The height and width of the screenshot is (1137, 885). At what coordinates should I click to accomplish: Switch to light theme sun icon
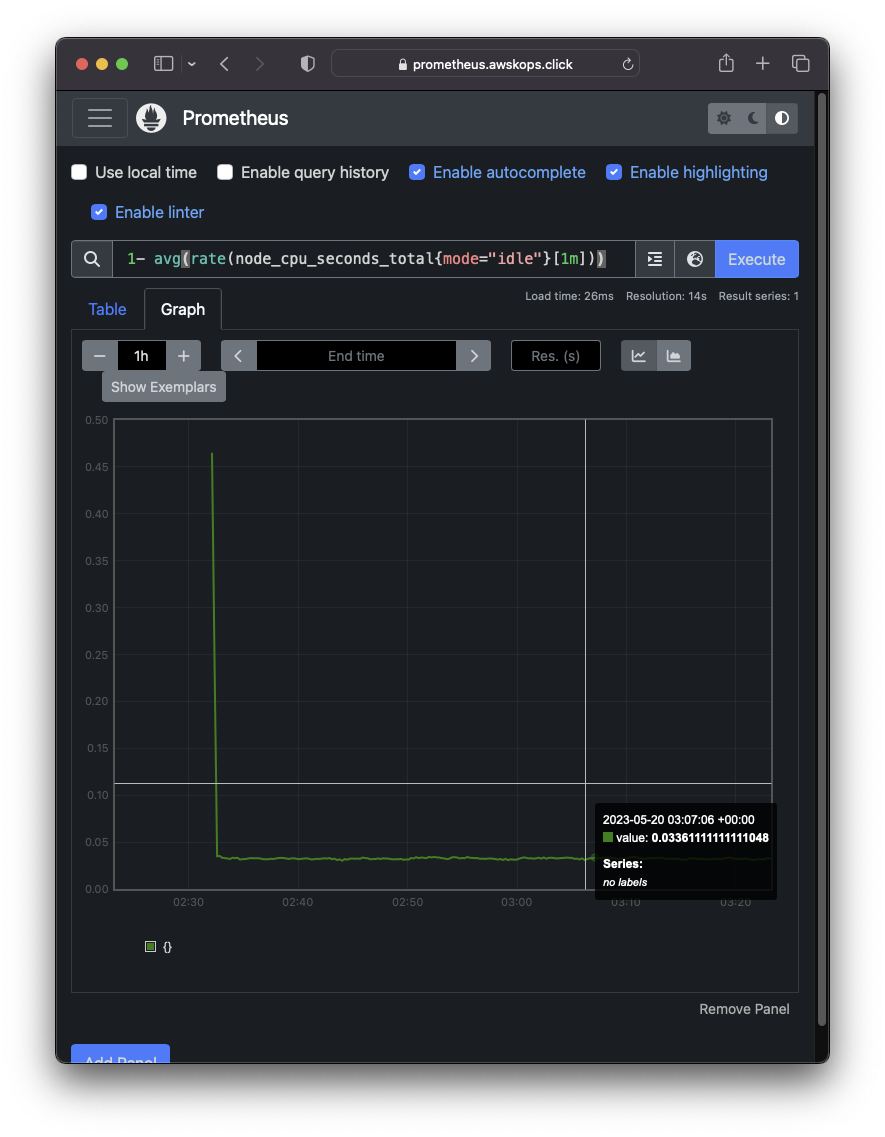pyautogui.click(x=724, y=118)
